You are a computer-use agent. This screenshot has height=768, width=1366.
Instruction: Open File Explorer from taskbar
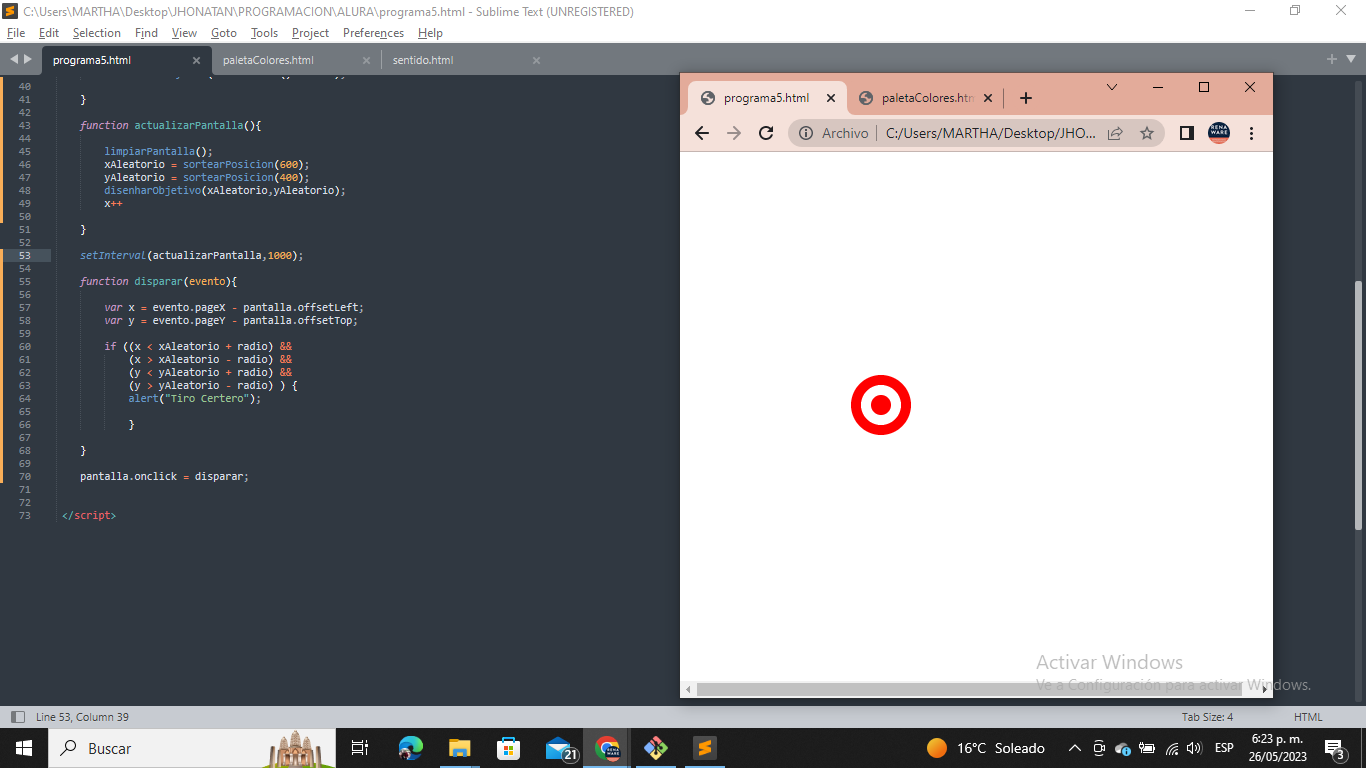click(x=459, y=748)
